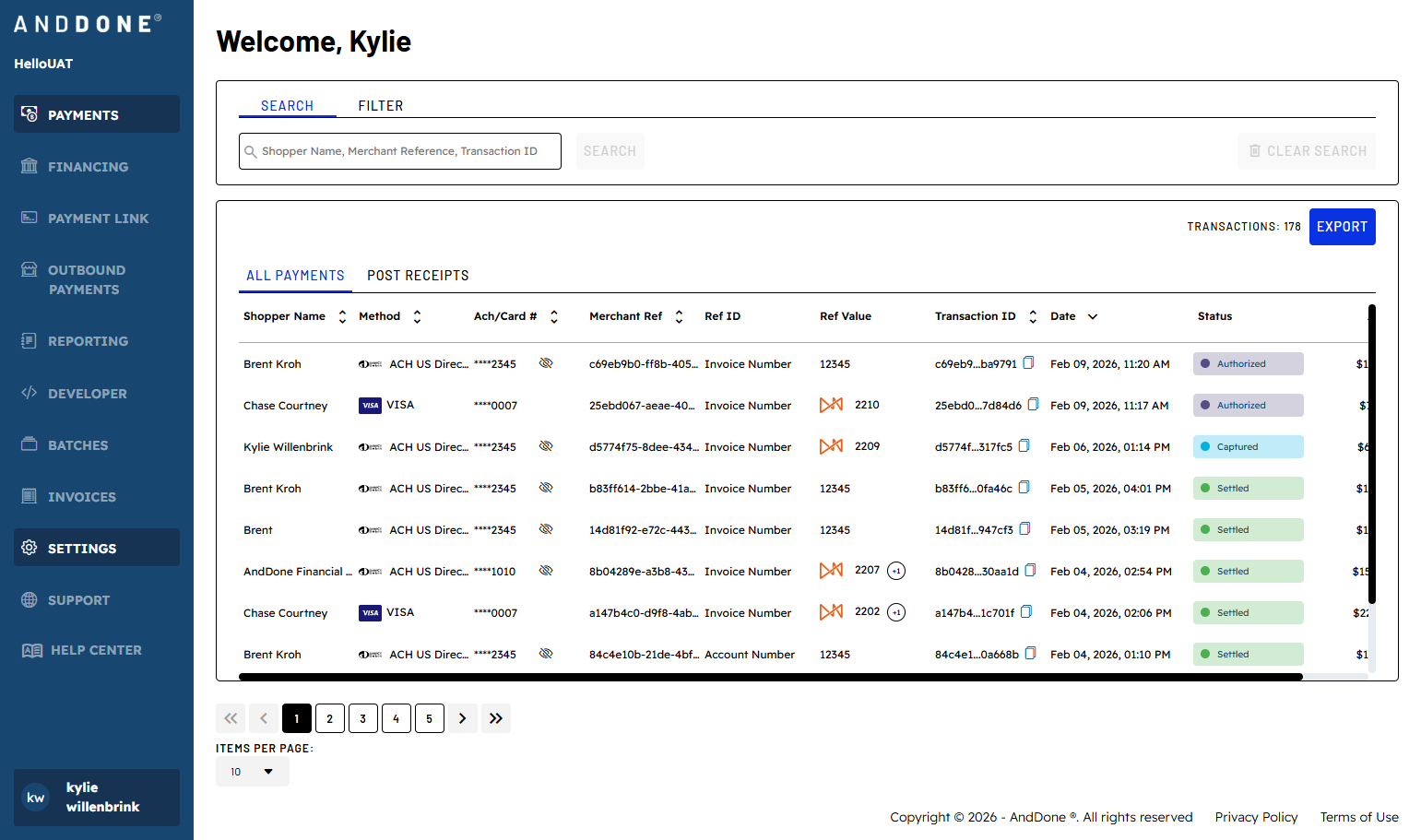Viewport: 1421px width, 840px height.
Task: Toggle Date column sort order
Action: 1093,316
